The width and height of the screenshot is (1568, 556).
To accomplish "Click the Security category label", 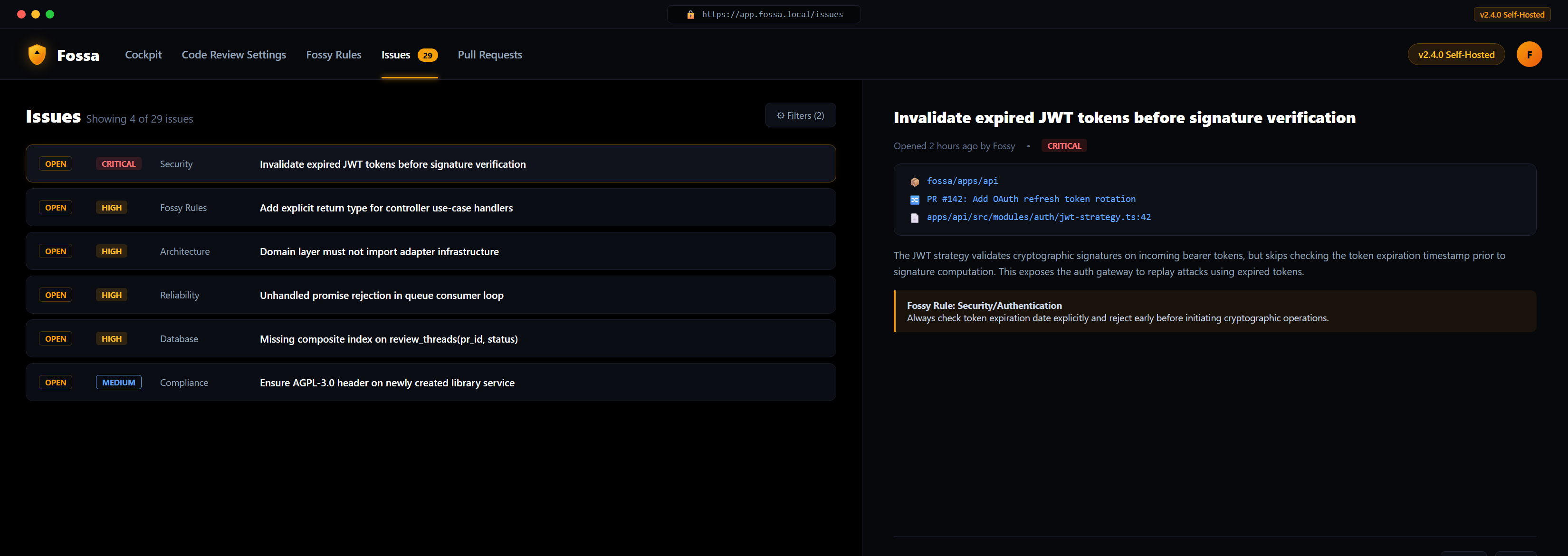I will pos(176,164).
